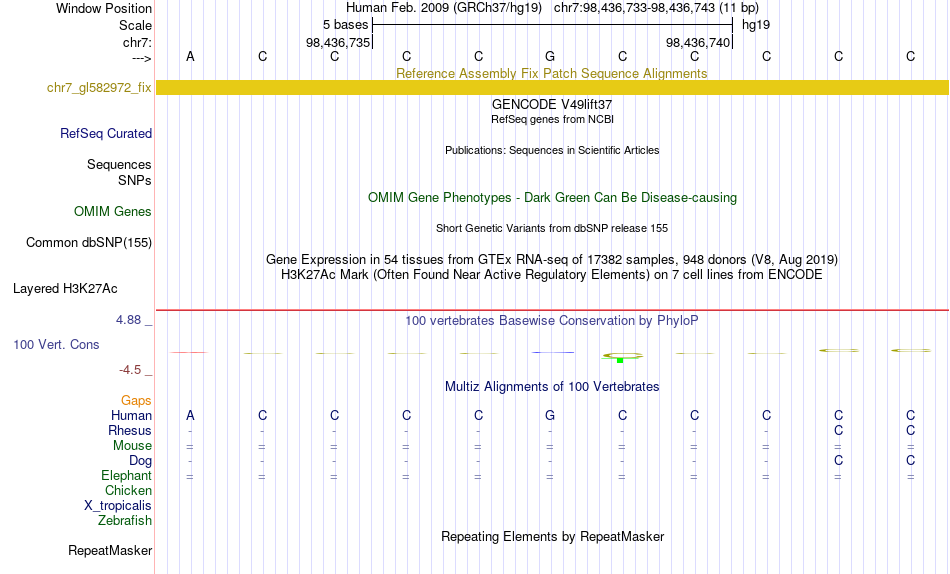Click the chr7: ruler label

tap(137, 42)
